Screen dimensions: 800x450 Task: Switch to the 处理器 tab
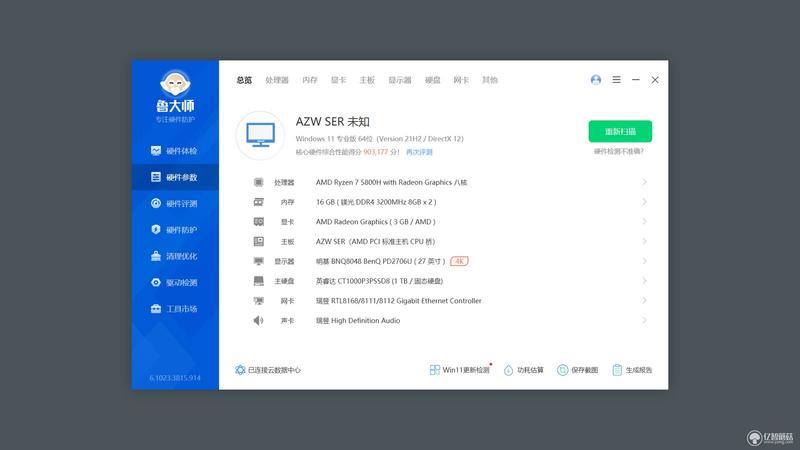pos(277,80)
